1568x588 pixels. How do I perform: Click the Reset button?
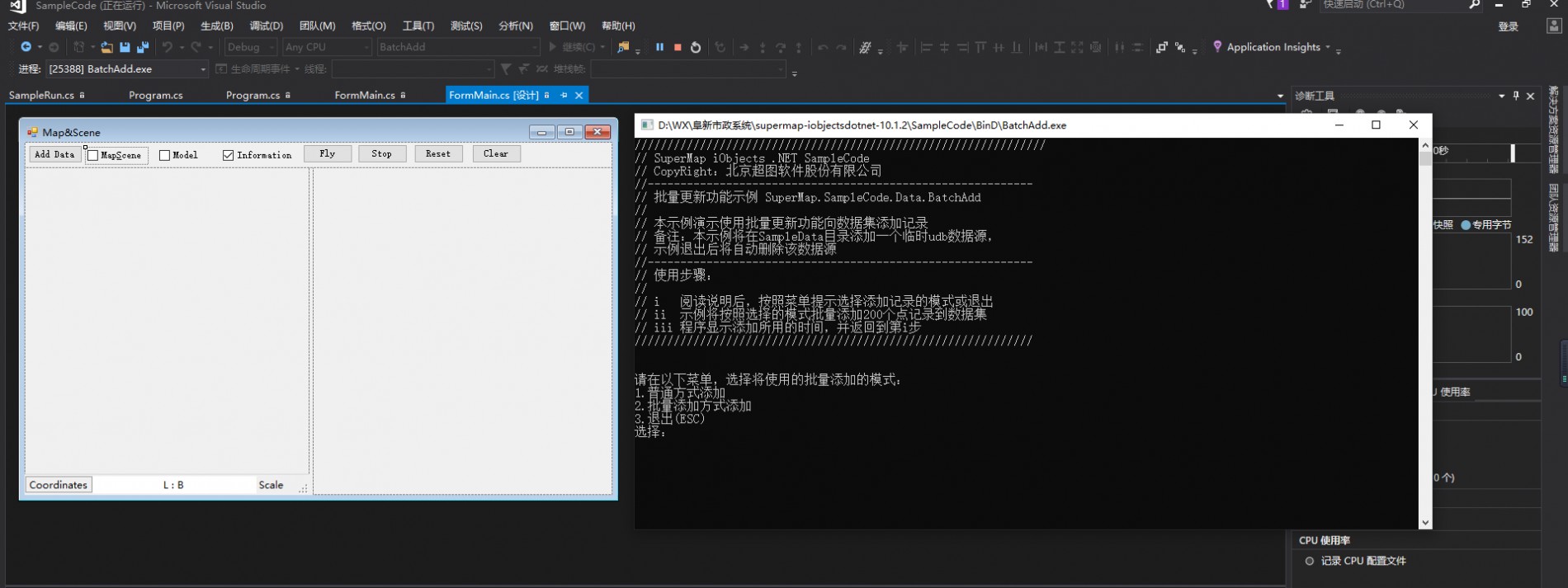438,153
